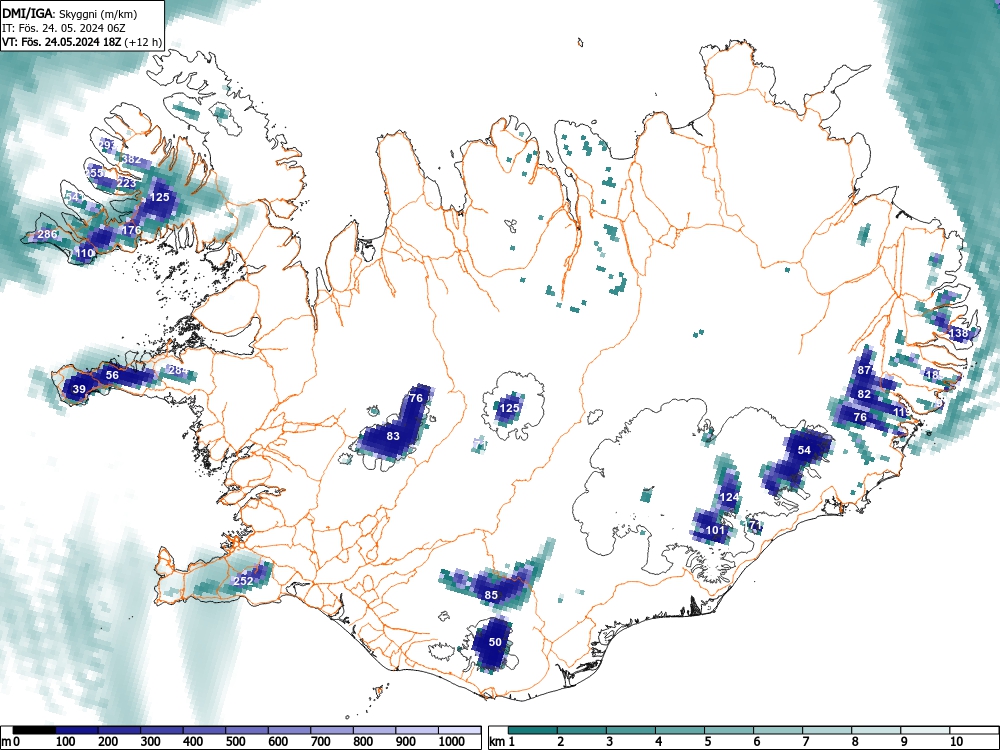
Task: Select the 83 visibility value
Action: click(393, 436)
